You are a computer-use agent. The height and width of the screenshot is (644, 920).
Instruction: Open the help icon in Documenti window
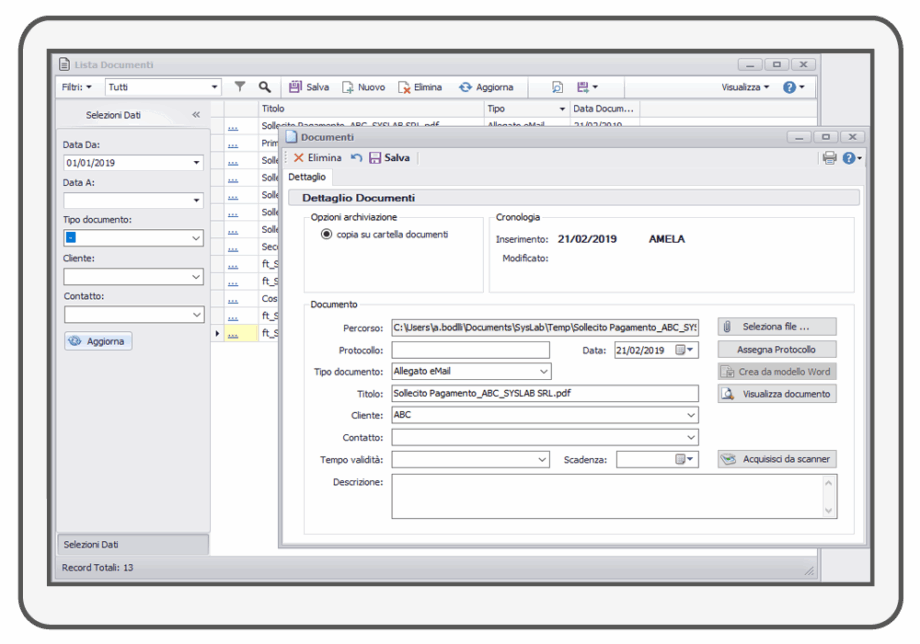(x=851, y=158)
